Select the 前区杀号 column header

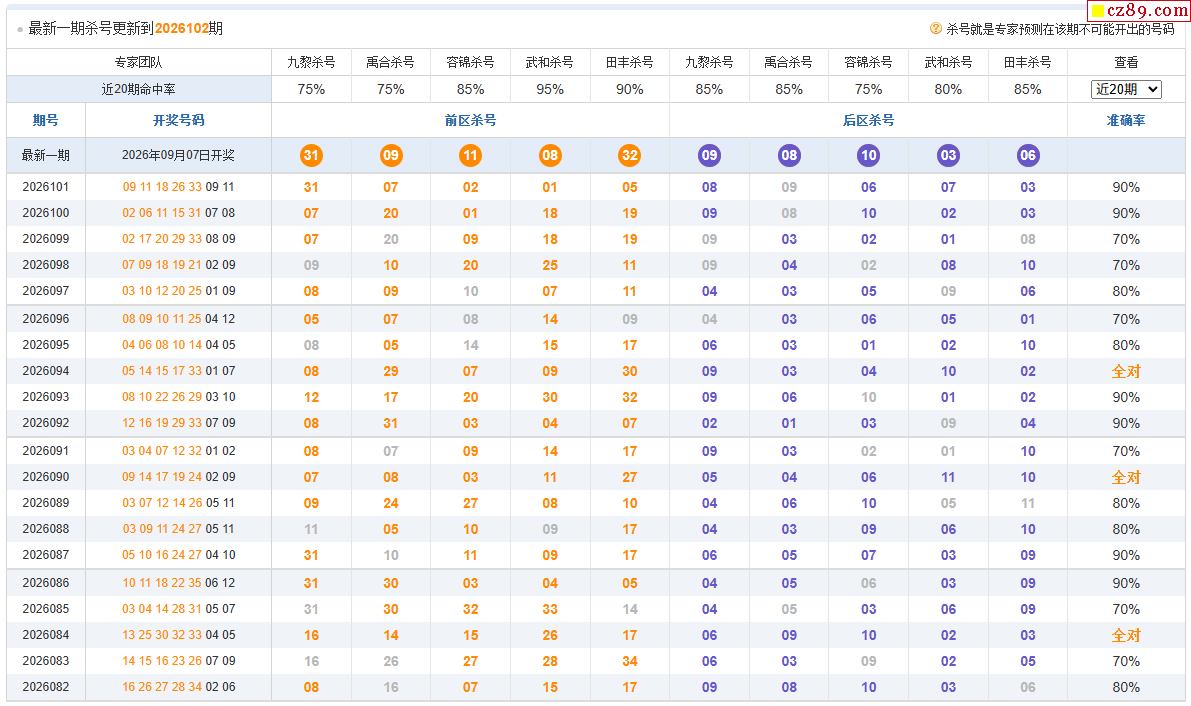pyautogui.click(x=470, y=120)
